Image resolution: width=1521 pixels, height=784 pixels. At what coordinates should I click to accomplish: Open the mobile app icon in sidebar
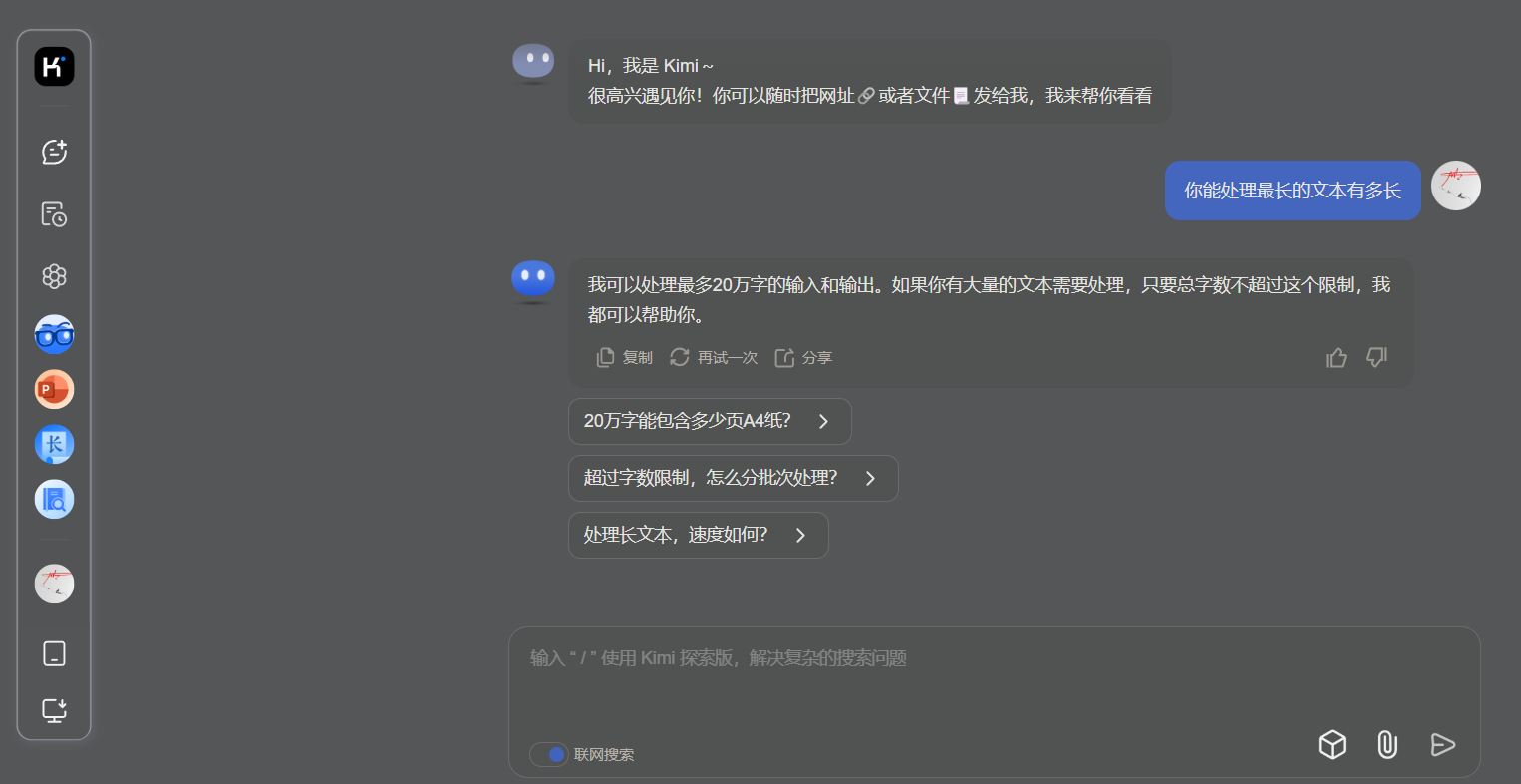54,653
